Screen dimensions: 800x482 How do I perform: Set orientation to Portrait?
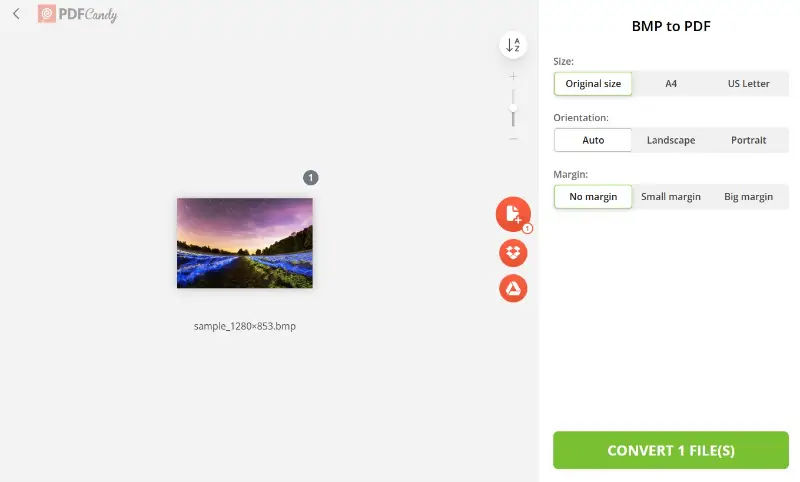[x=748, y=140]
